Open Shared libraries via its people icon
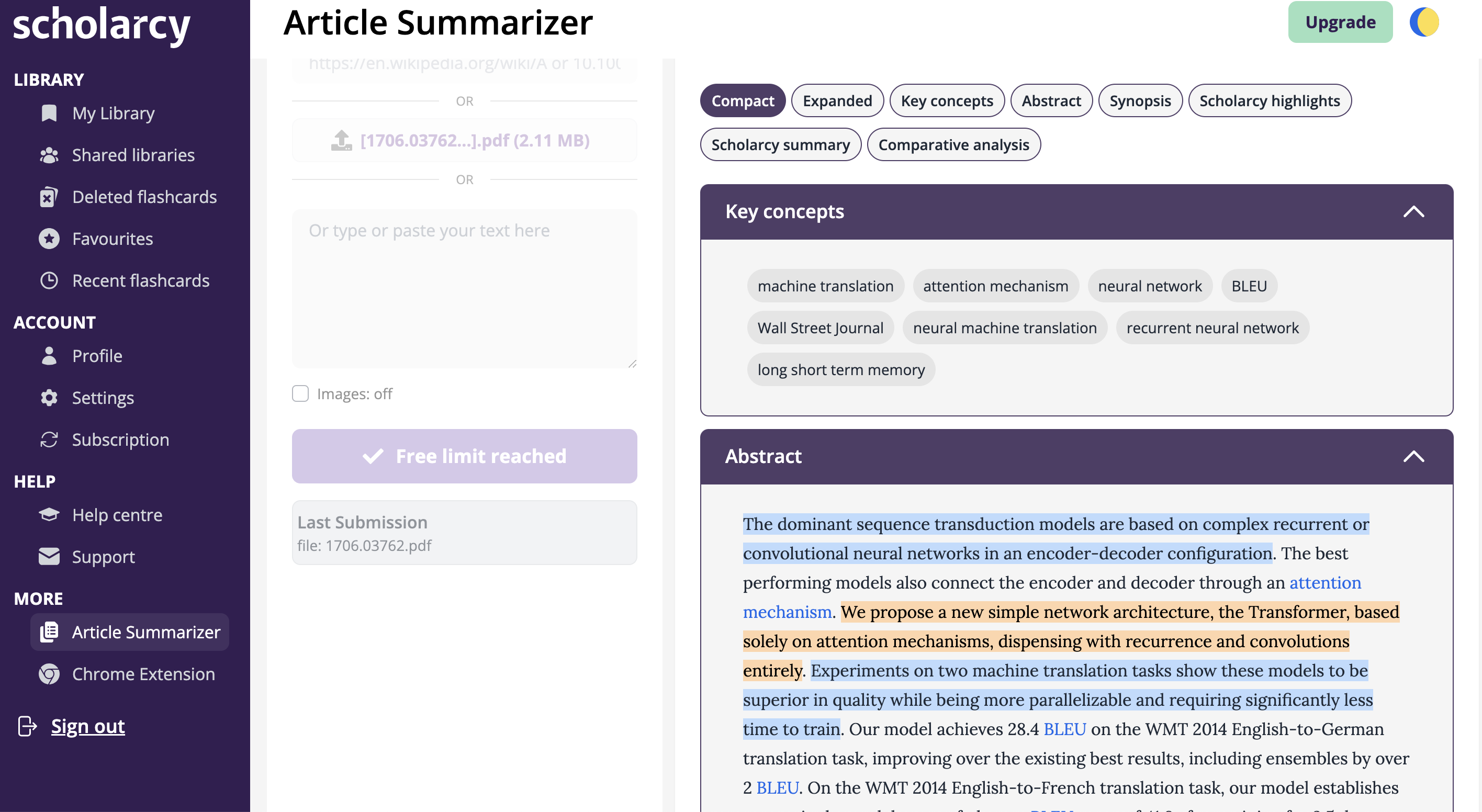The image size is (1482, 812). (x=49, y=155)
